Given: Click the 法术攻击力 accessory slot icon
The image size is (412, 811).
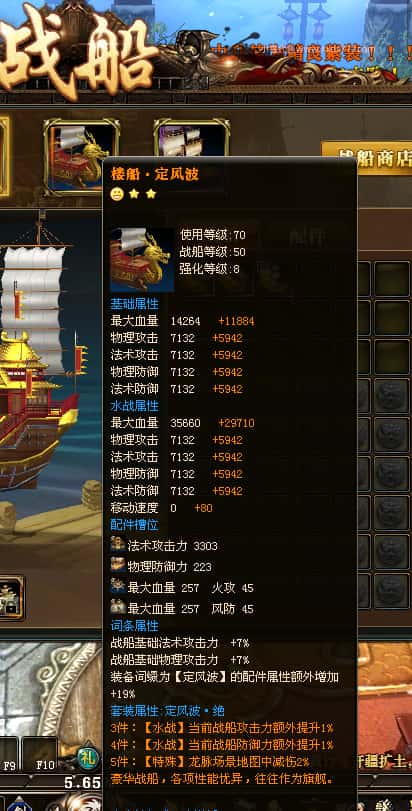Looking at the screenshot, I should pos(117,544).
